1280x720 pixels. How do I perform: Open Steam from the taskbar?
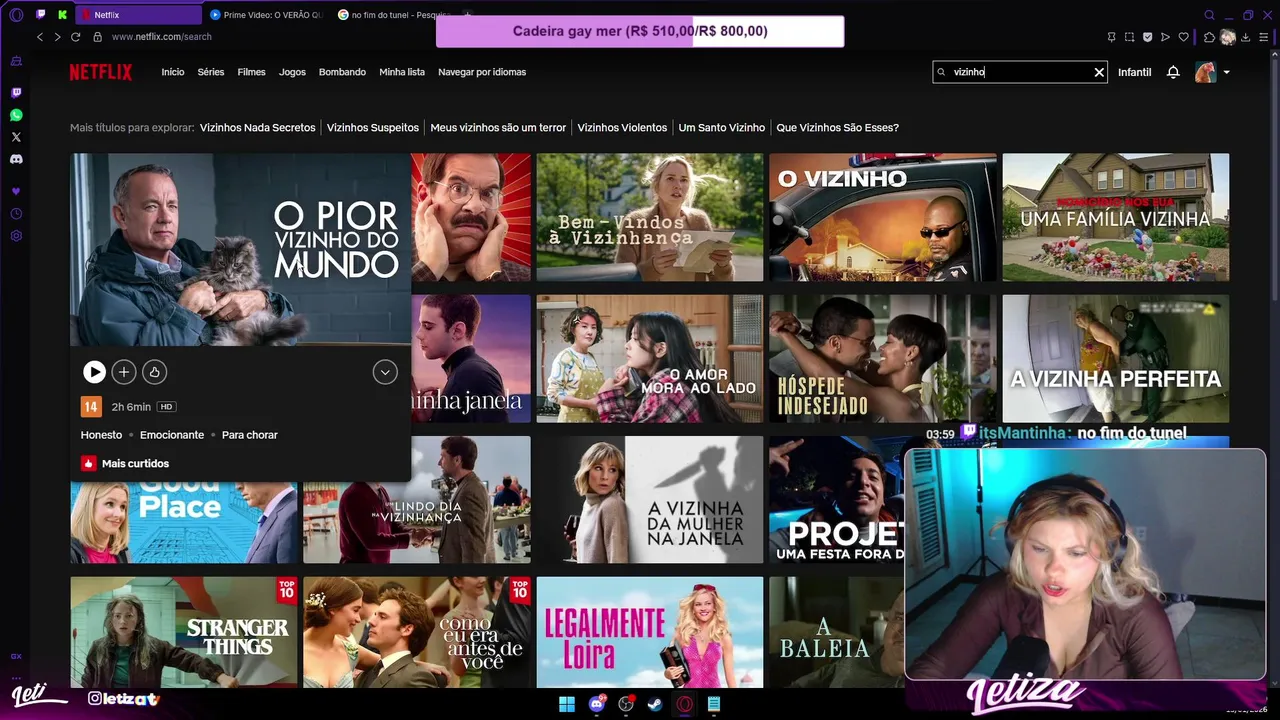pos(654,704)
